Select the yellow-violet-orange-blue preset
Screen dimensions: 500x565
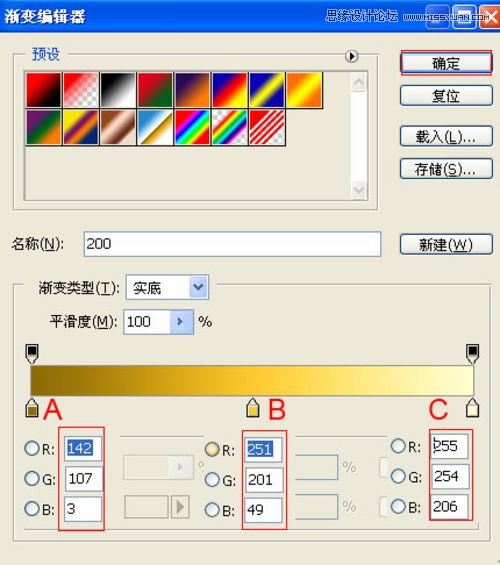tap(81, 127)
